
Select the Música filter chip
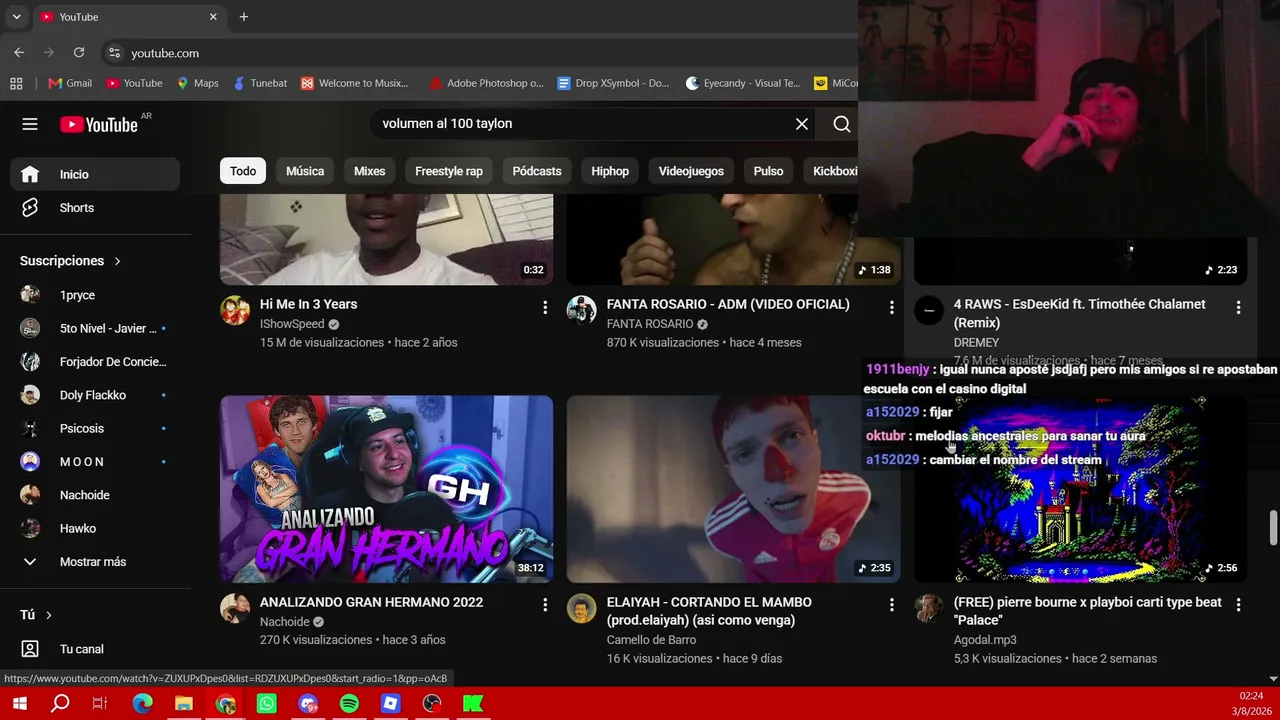(x=305, y=171)
